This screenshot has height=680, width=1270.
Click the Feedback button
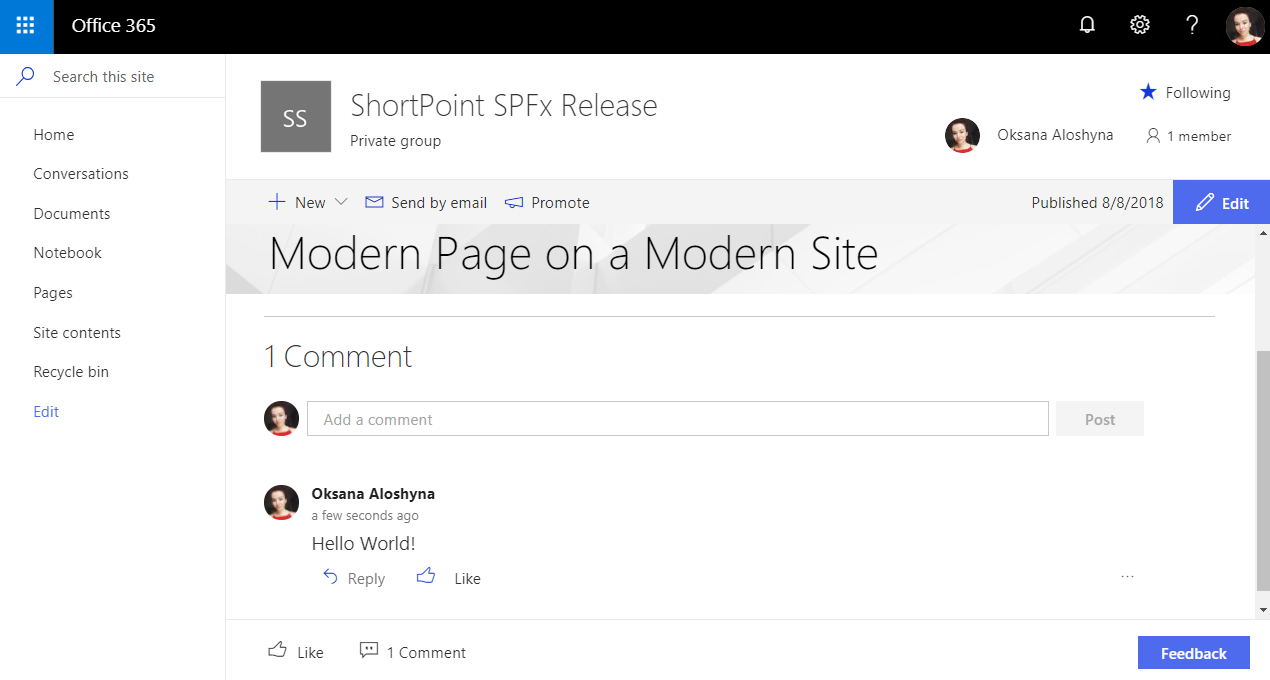(x=1193, y=652)
